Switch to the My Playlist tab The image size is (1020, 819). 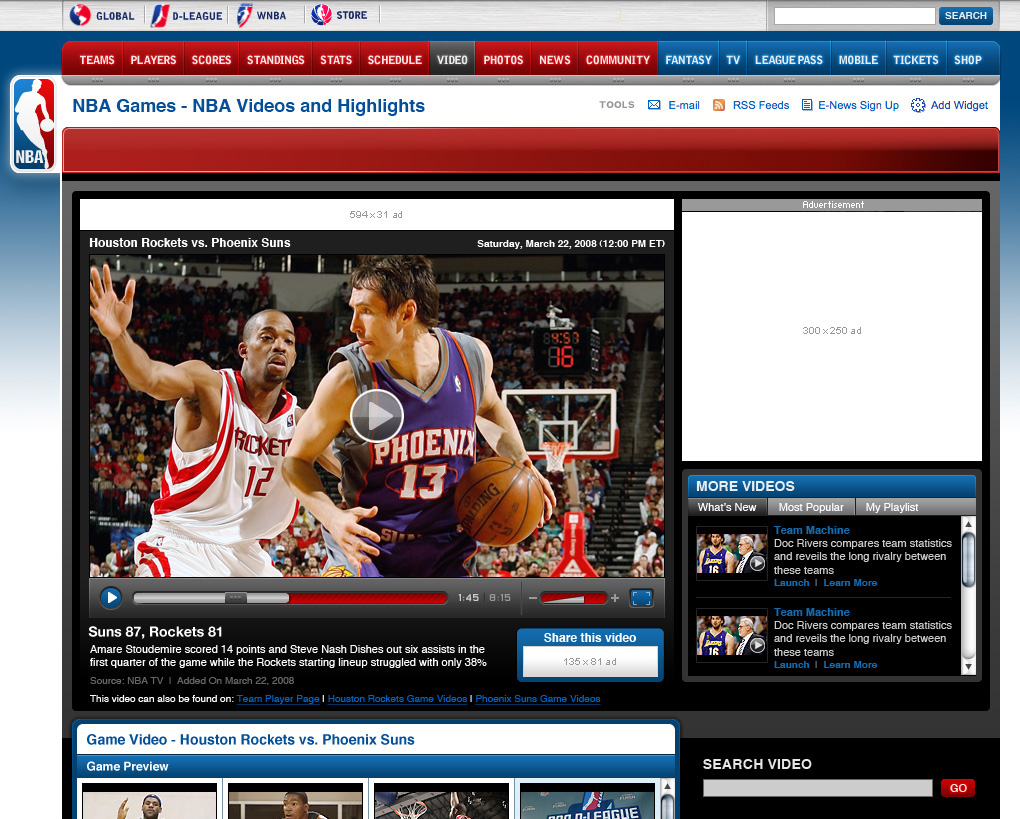890,507
